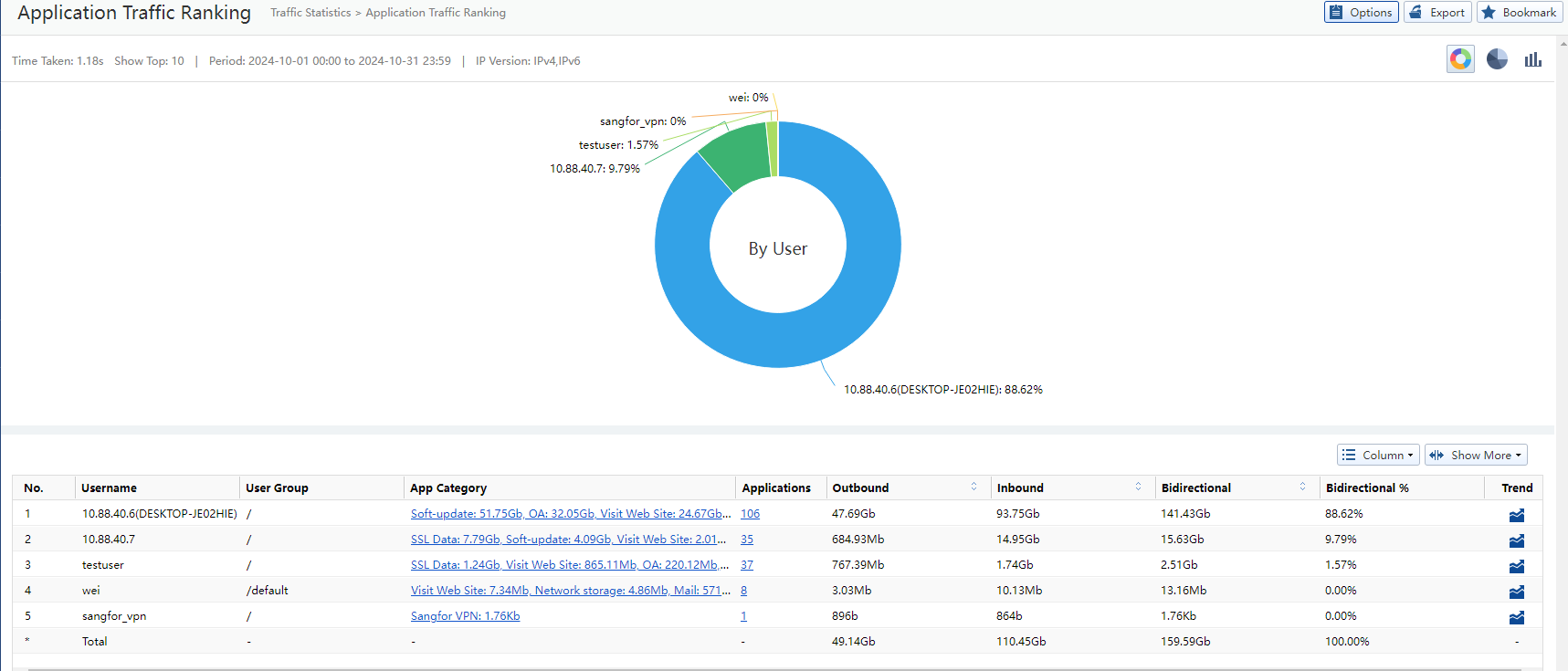Image resolution: width=1568 pixels, height=671 pixels.
Task: View trend icon for testuser
Action: pos(1516,566)
